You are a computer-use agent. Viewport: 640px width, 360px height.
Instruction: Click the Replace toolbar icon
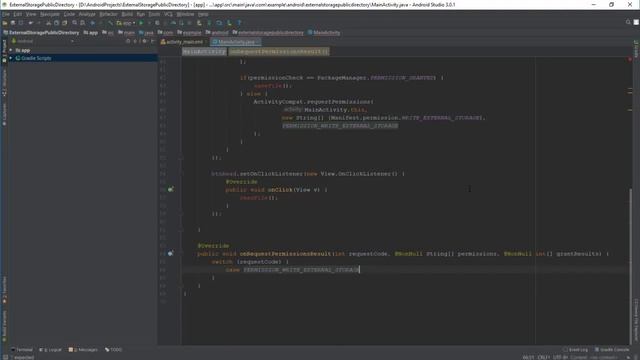(82, 23)
